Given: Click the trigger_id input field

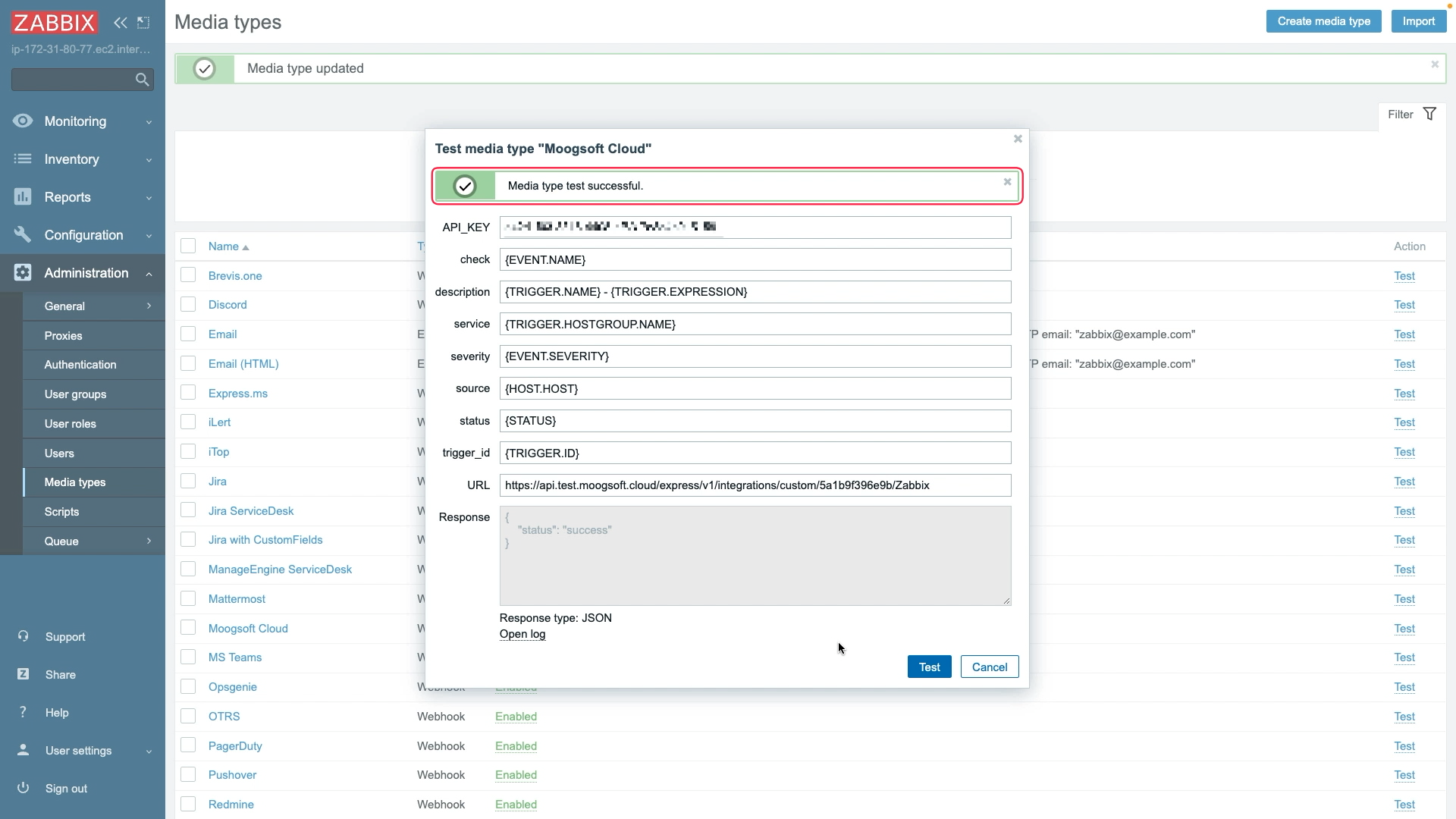Looking at the screenshot, I should coord(755,453).
